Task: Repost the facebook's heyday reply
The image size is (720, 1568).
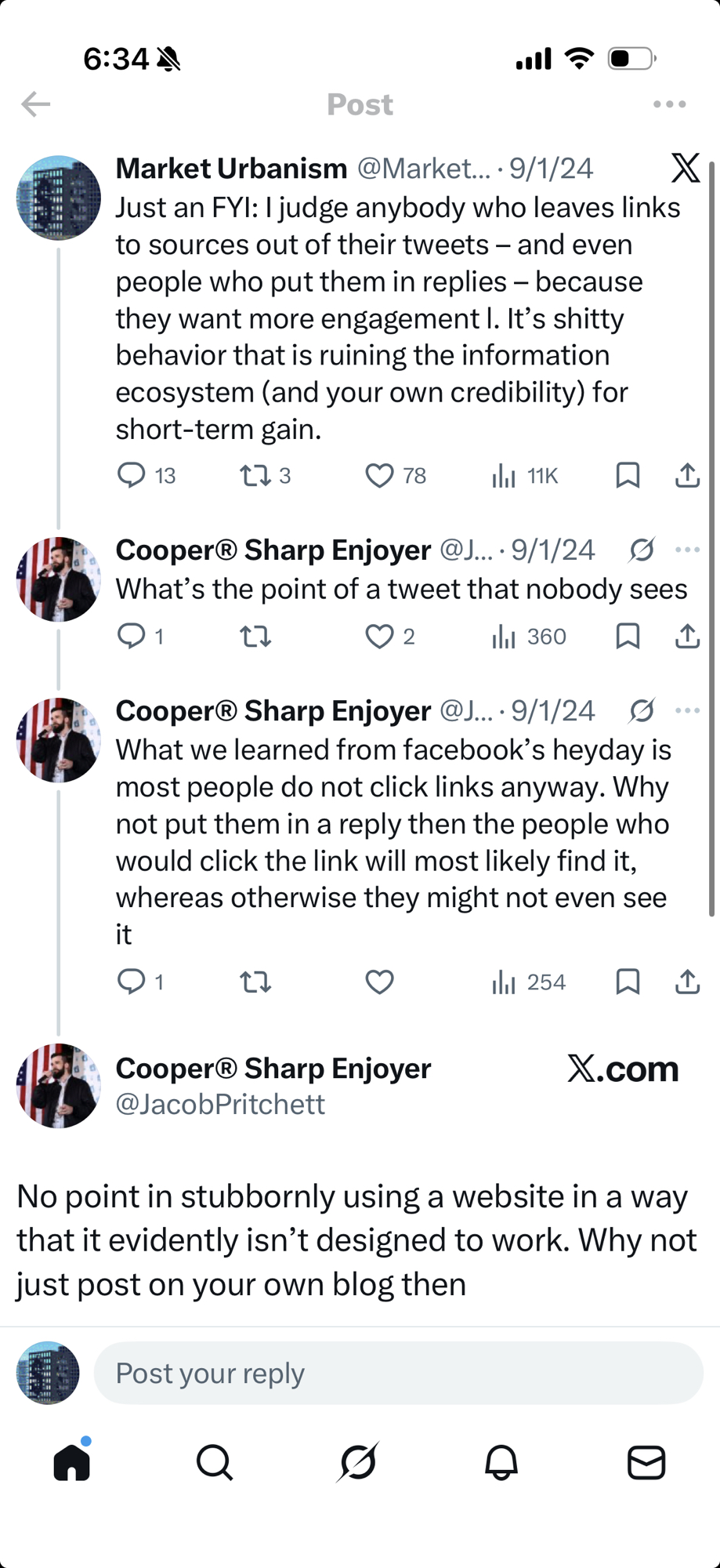Action: point(255,982)
